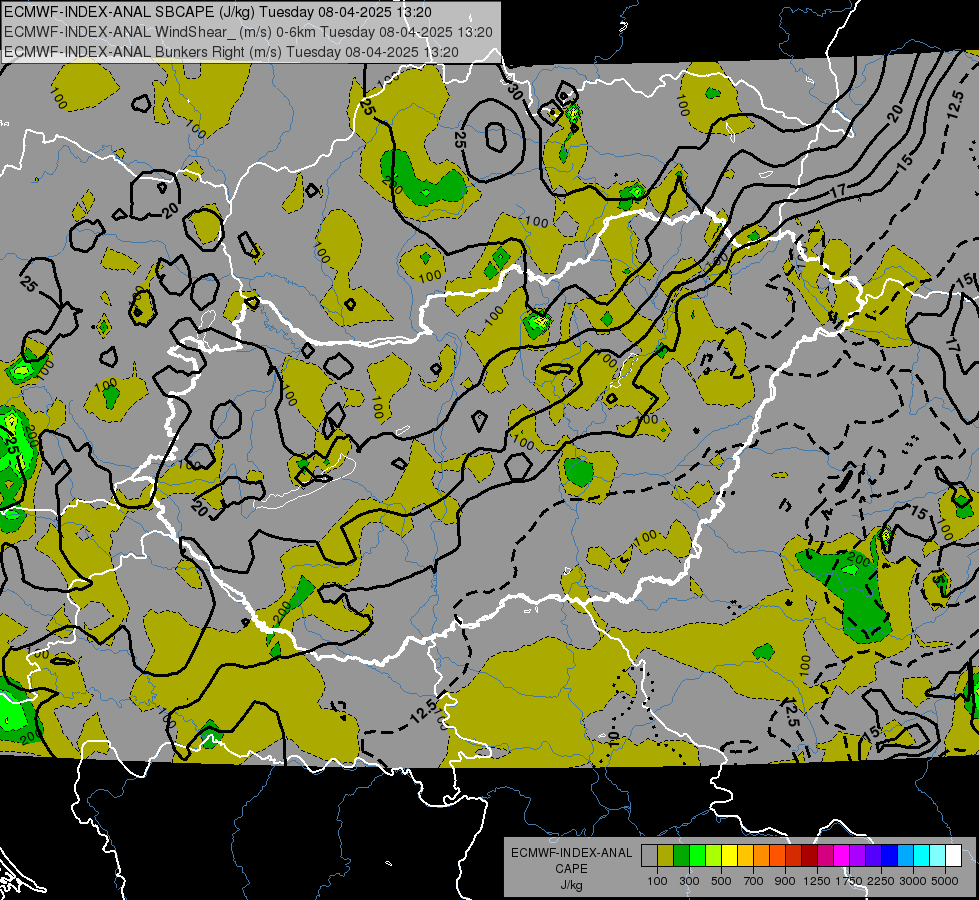Click the legend value 100
The width and height of the screenshot is (979, 900).
(x=657, y=881)
